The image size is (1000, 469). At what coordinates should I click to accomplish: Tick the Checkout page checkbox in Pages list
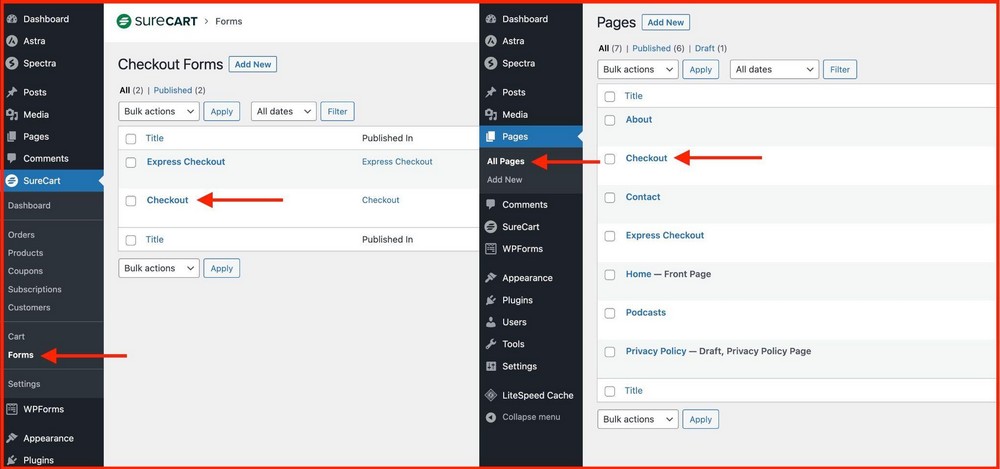tap(610, 159)
